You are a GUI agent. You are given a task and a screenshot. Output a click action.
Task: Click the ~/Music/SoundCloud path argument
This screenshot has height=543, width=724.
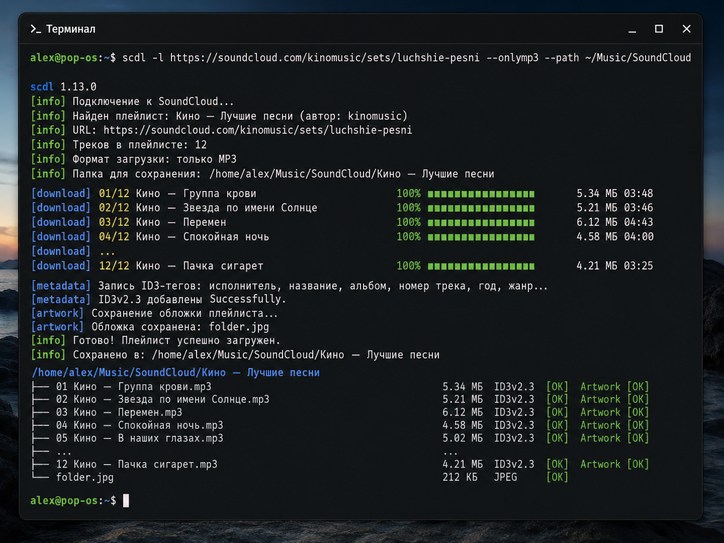point(638,58)
